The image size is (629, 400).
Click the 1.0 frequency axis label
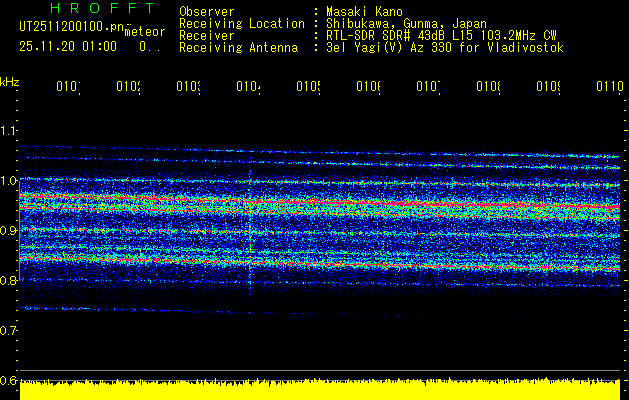(x=9, y=181)
